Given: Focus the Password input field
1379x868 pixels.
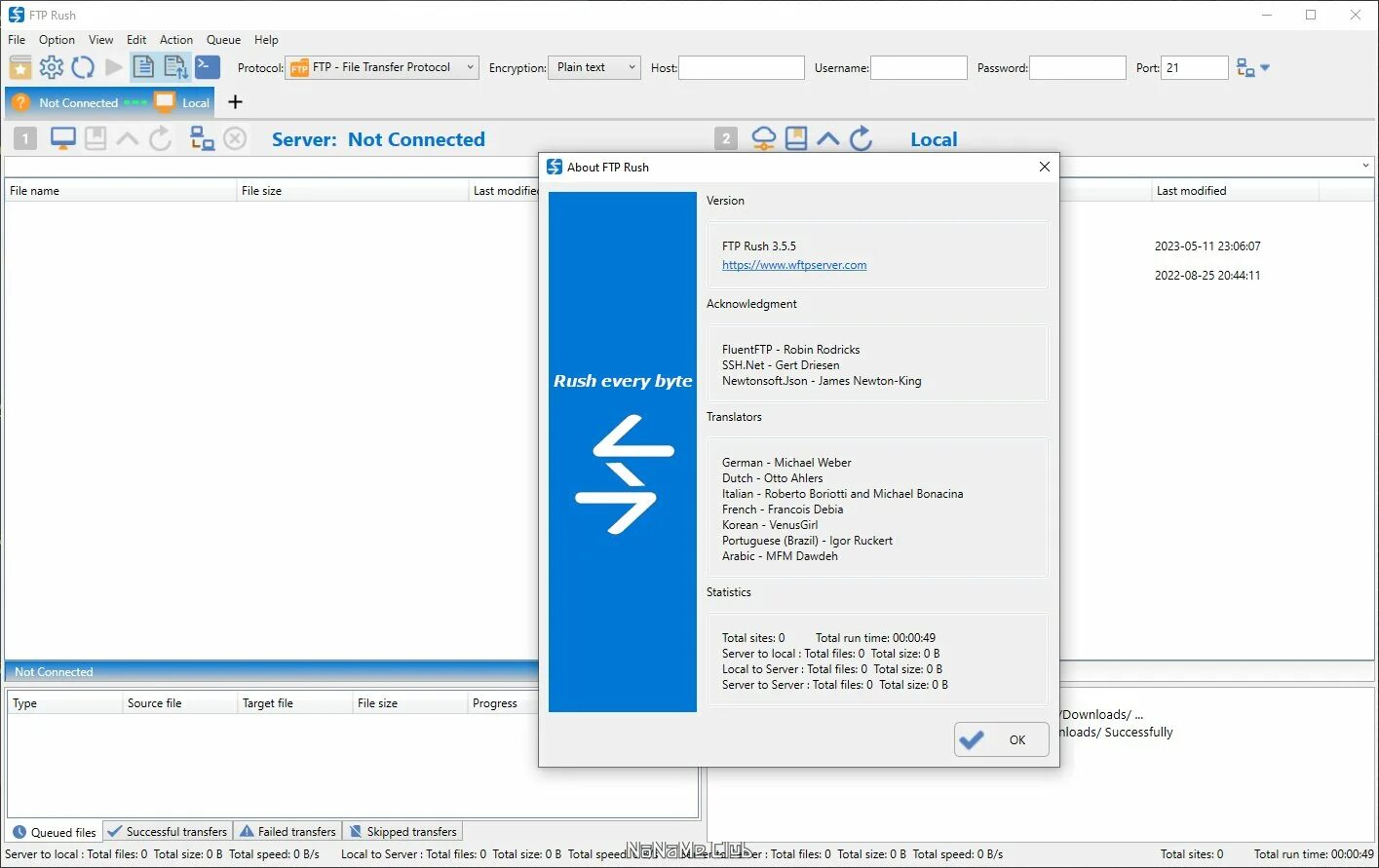Looking at the screenshot, I should [x=1078, y=67].
